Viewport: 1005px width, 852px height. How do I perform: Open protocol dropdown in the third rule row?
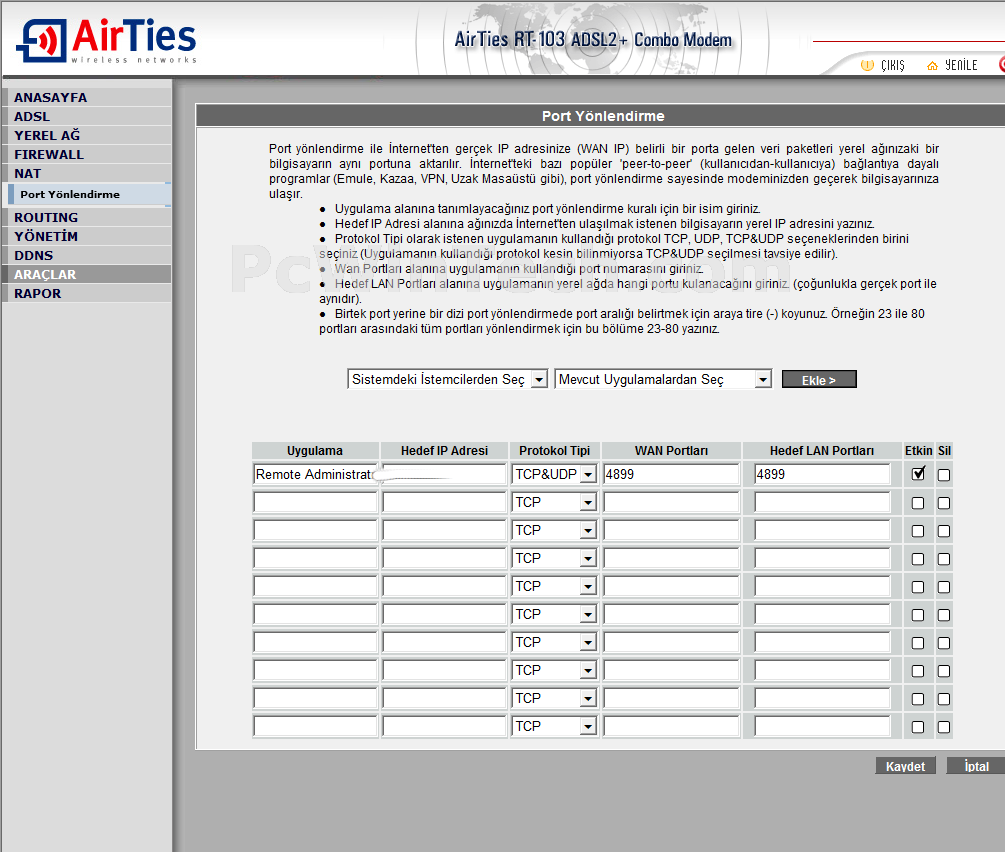554,530
